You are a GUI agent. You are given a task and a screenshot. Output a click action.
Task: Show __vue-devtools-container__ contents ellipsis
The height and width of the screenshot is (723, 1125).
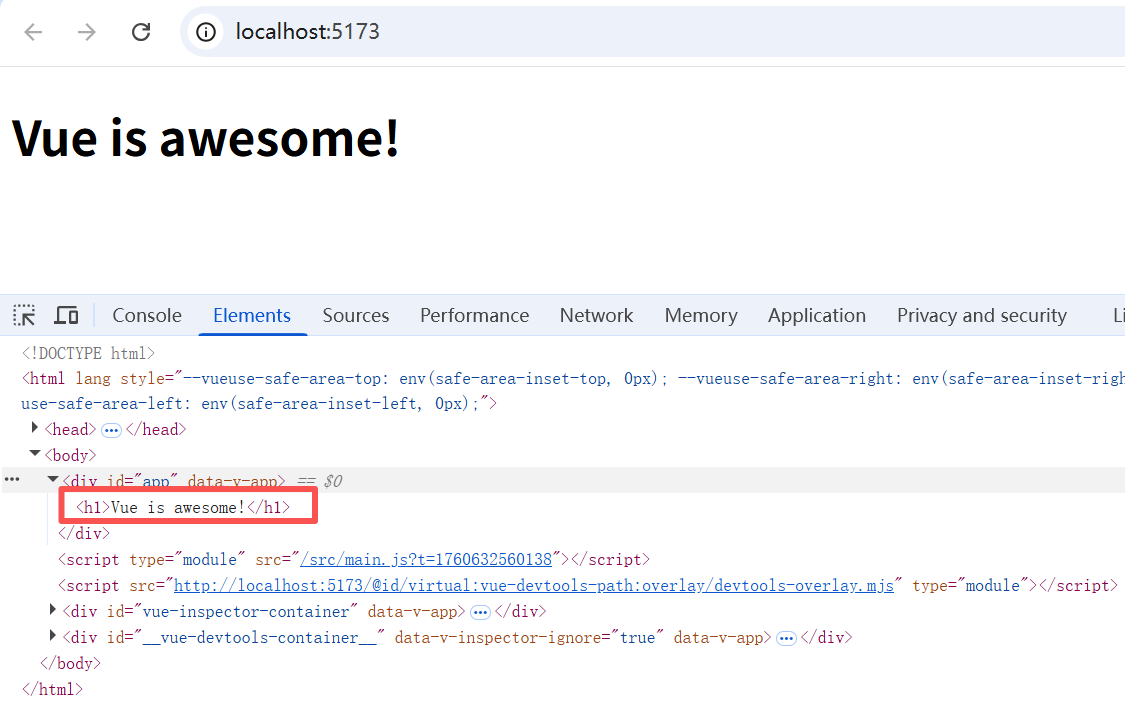786,638
